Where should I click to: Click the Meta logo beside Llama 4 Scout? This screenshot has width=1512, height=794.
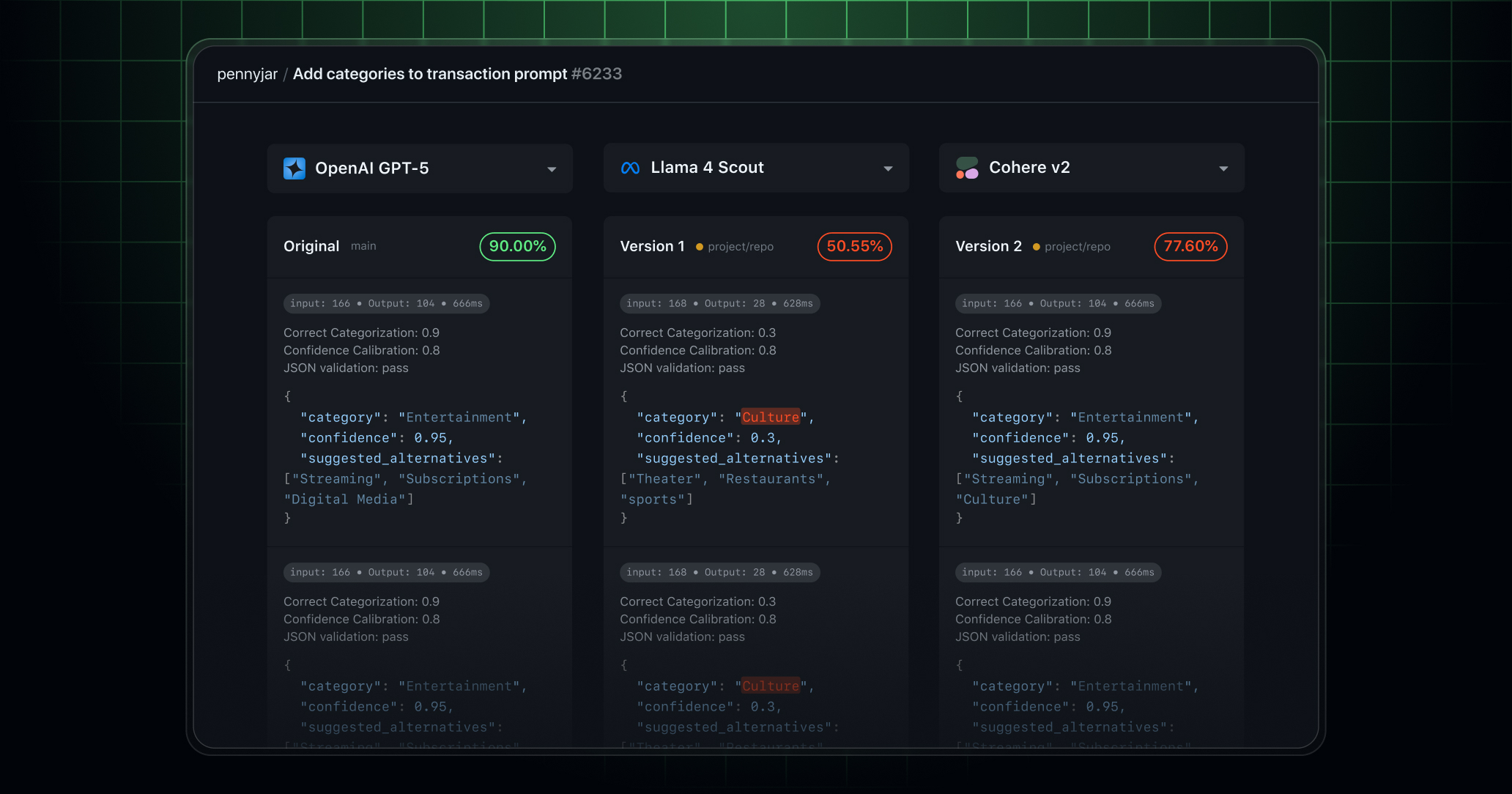click(631, 167)
